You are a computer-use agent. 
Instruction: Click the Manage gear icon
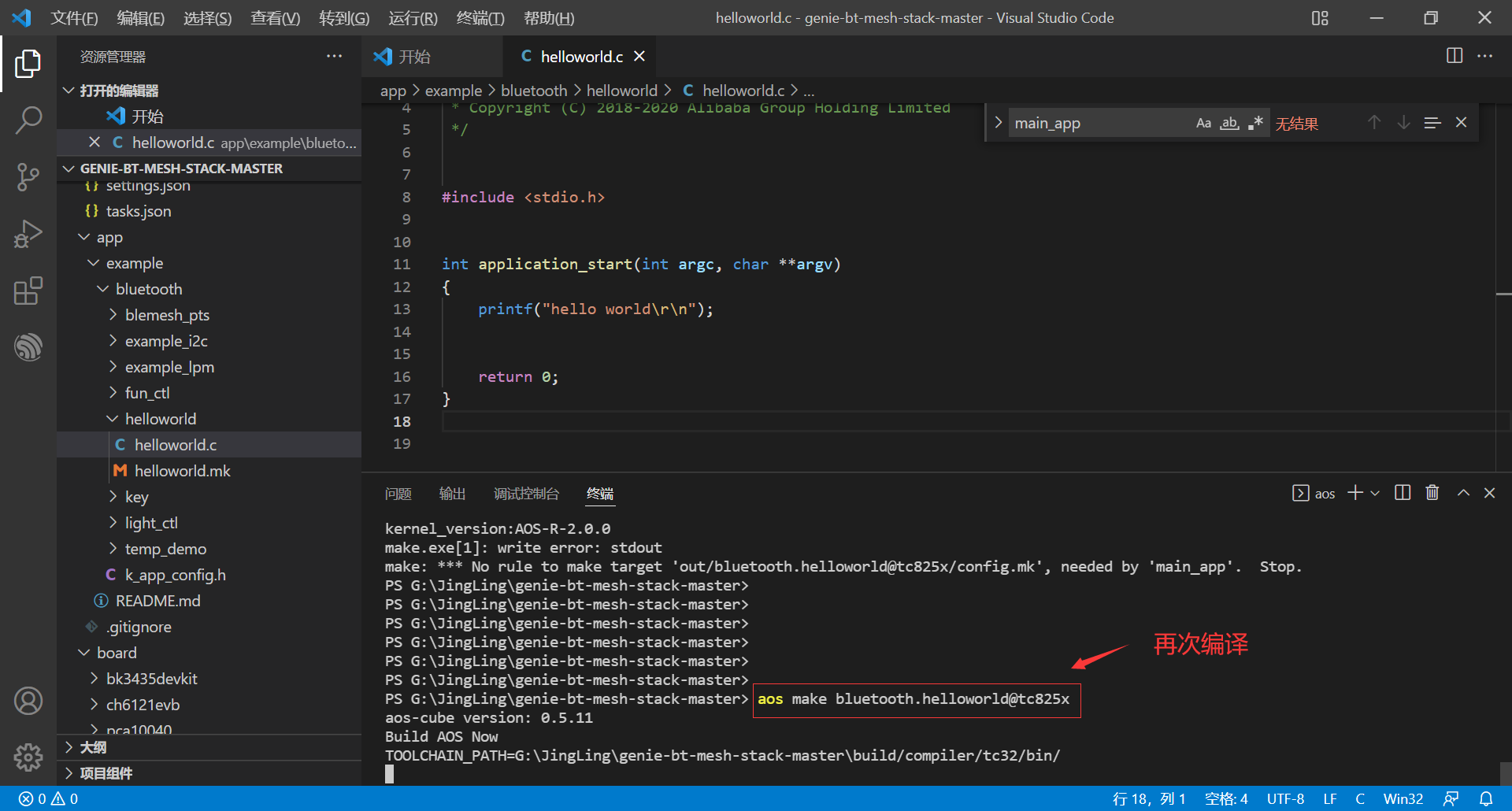28,757
